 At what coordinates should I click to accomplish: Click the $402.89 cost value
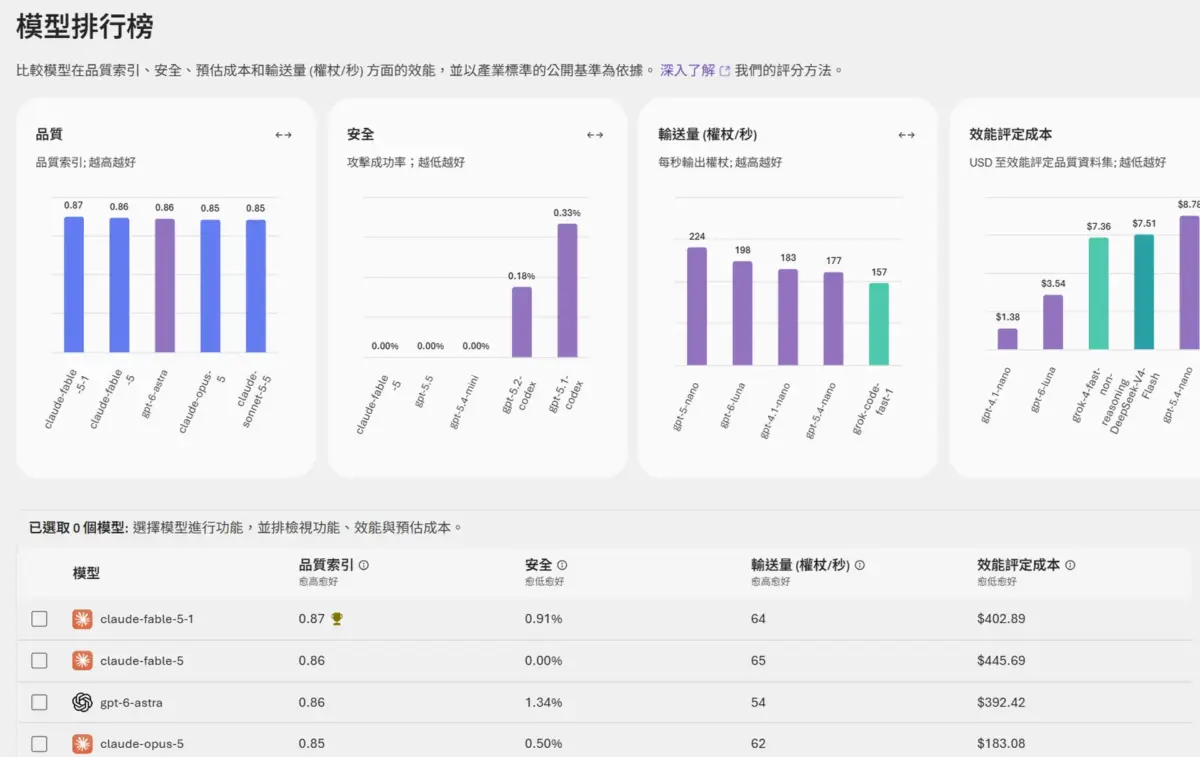click(1001, 619)
